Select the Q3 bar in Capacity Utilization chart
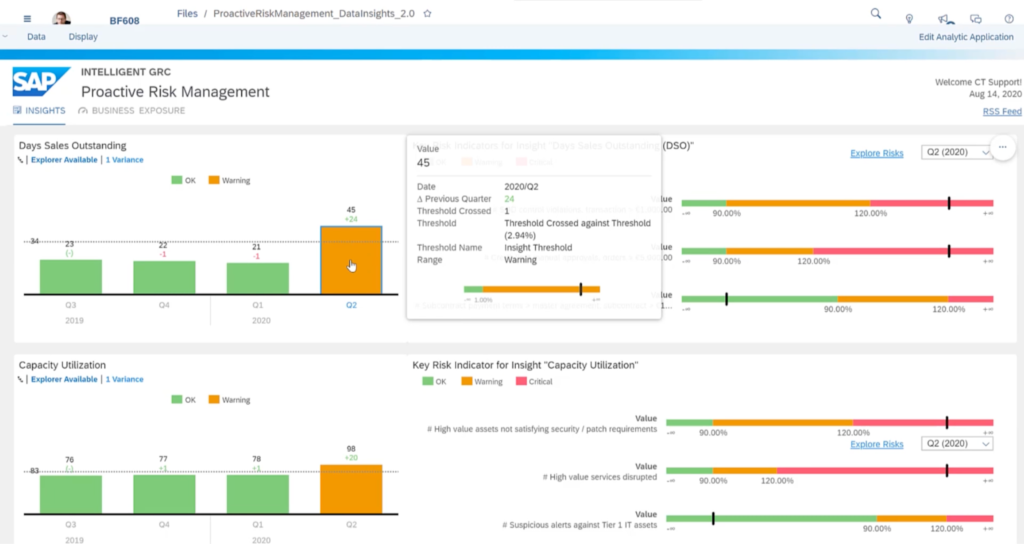The image size is (1024, 544). tap(71, 494)
